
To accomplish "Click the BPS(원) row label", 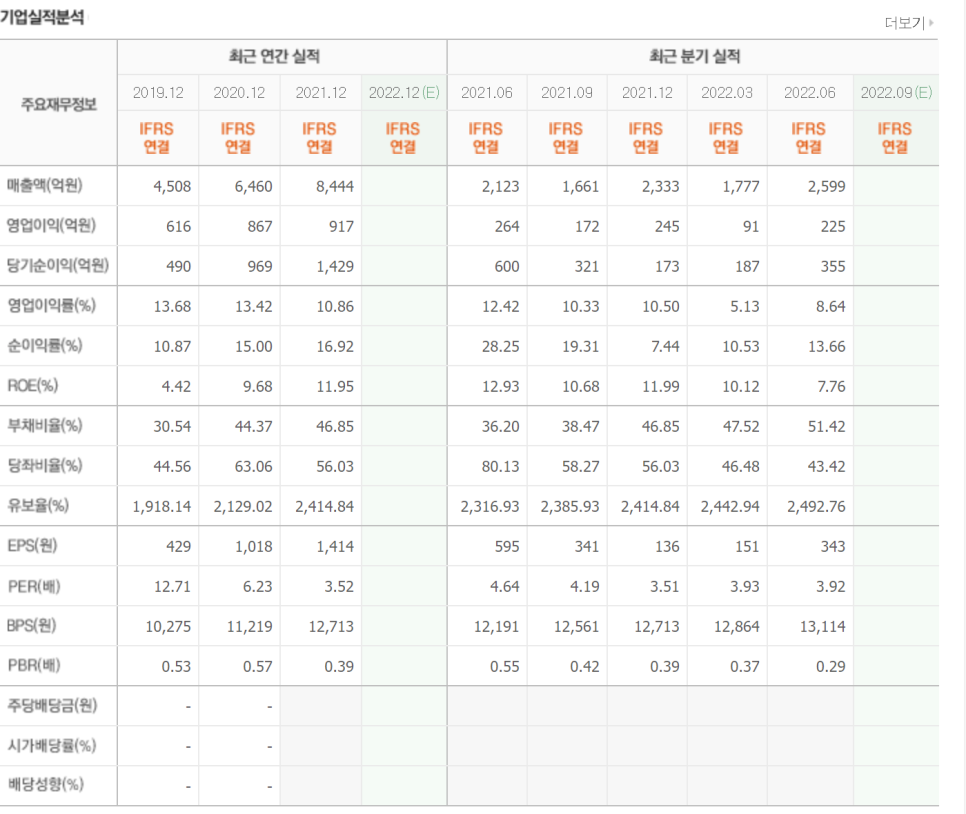I will (x=31, y=626).
